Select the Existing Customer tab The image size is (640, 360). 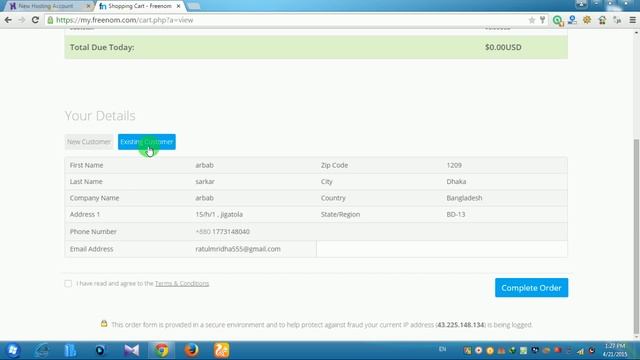tap(147, 142)
